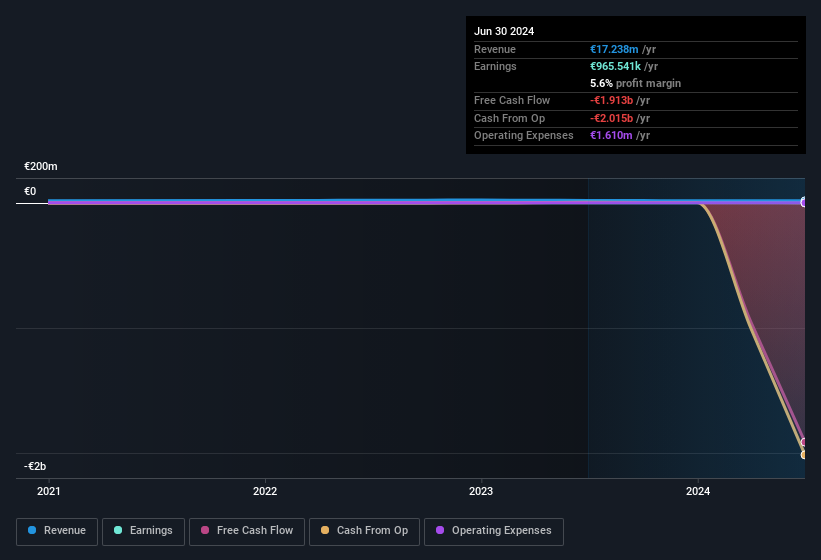Image resolution: width=821 pixels, height=560 pixels.
Task: Click the €17.238m revenue value
Action: point(614,49)
